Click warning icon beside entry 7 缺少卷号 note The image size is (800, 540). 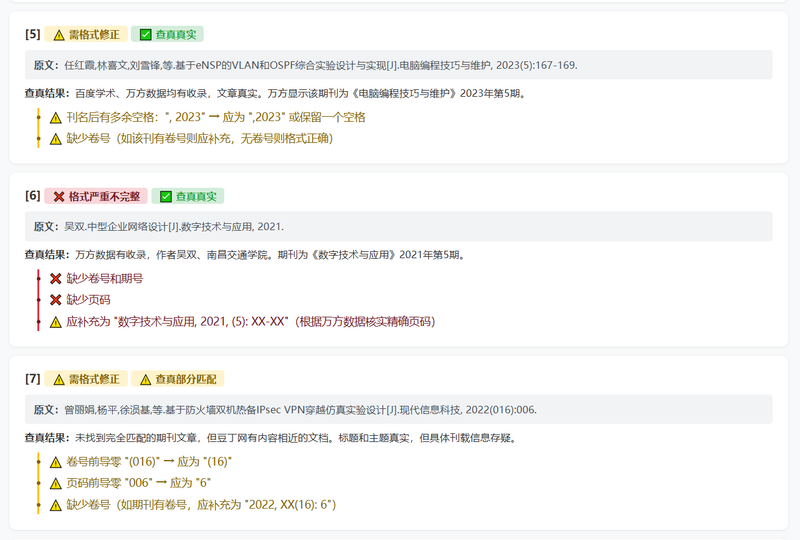click(x=56, y=505)
